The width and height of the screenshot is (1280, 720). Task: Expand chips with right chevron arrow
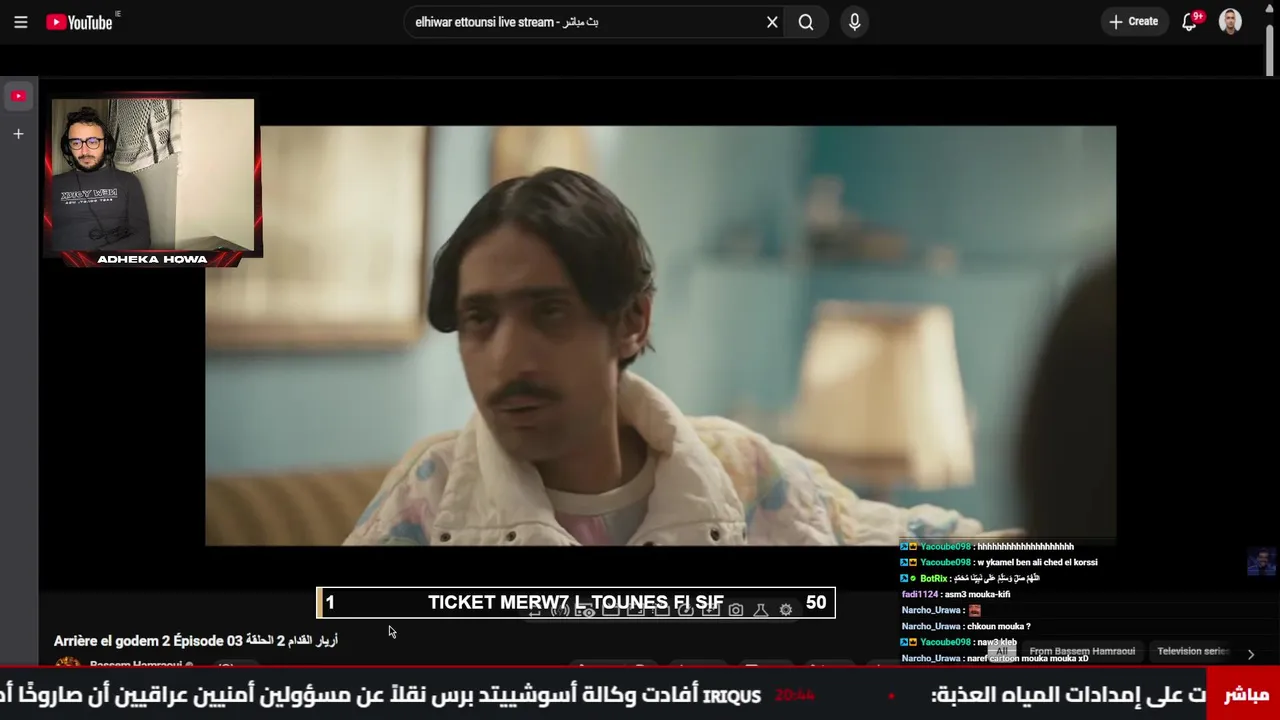point(1250,654)
